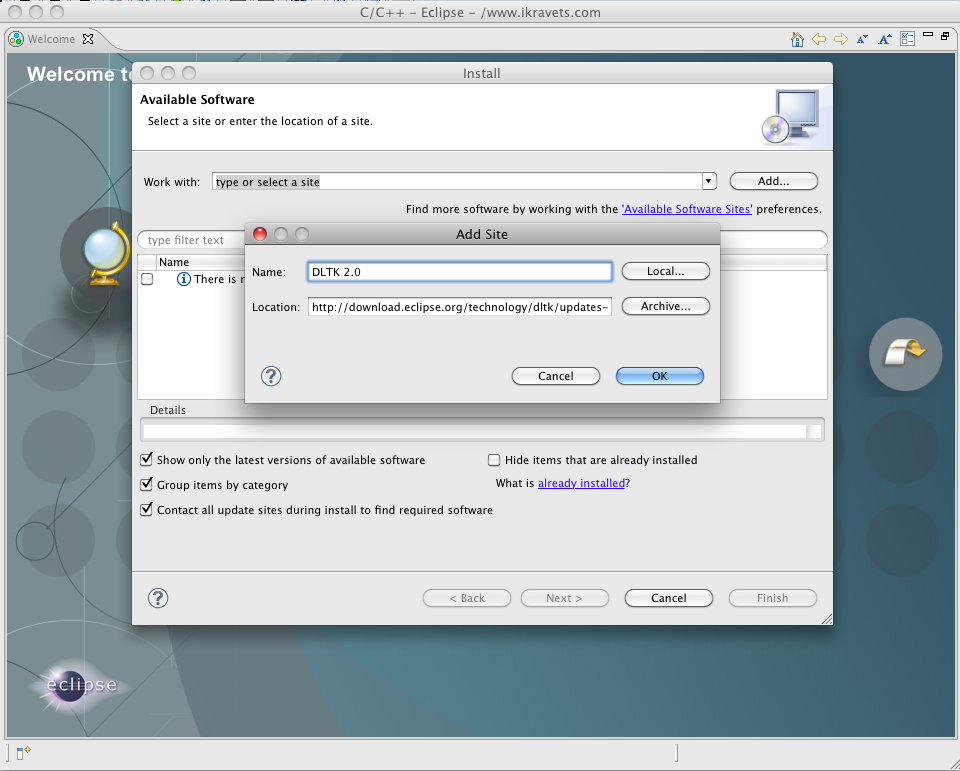The width and height of the screenshot is (960, 771).
Task: Click the reduce font size icon
Action: 862,39
